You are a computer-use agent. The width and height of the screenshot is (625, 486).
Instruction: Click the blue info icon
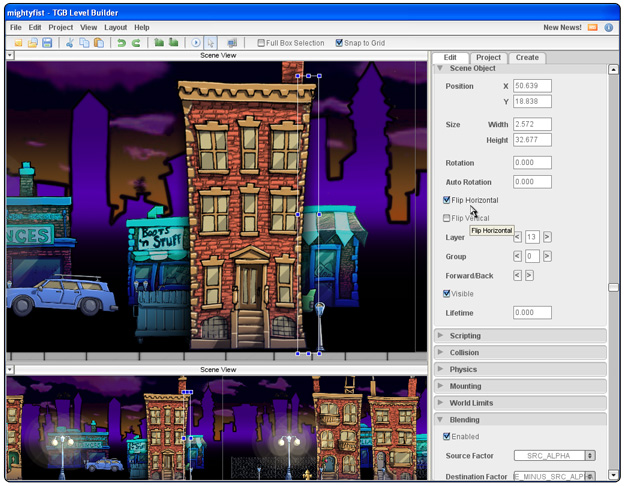(x=609, y=28)
